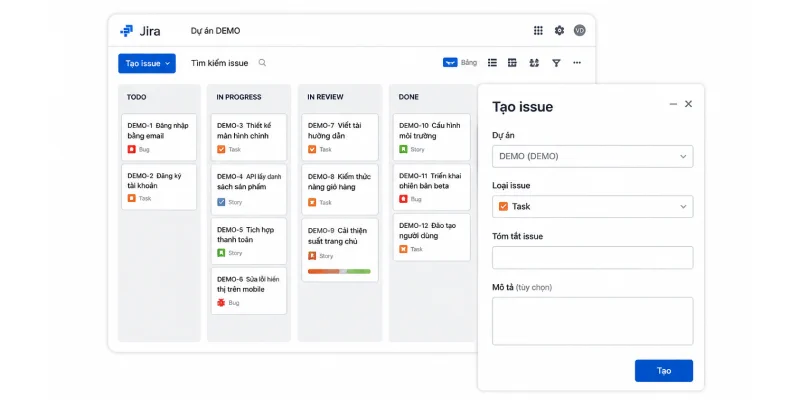
Task: Click the Story icon on DEMO-10
Action: click(x=403, y=149)
